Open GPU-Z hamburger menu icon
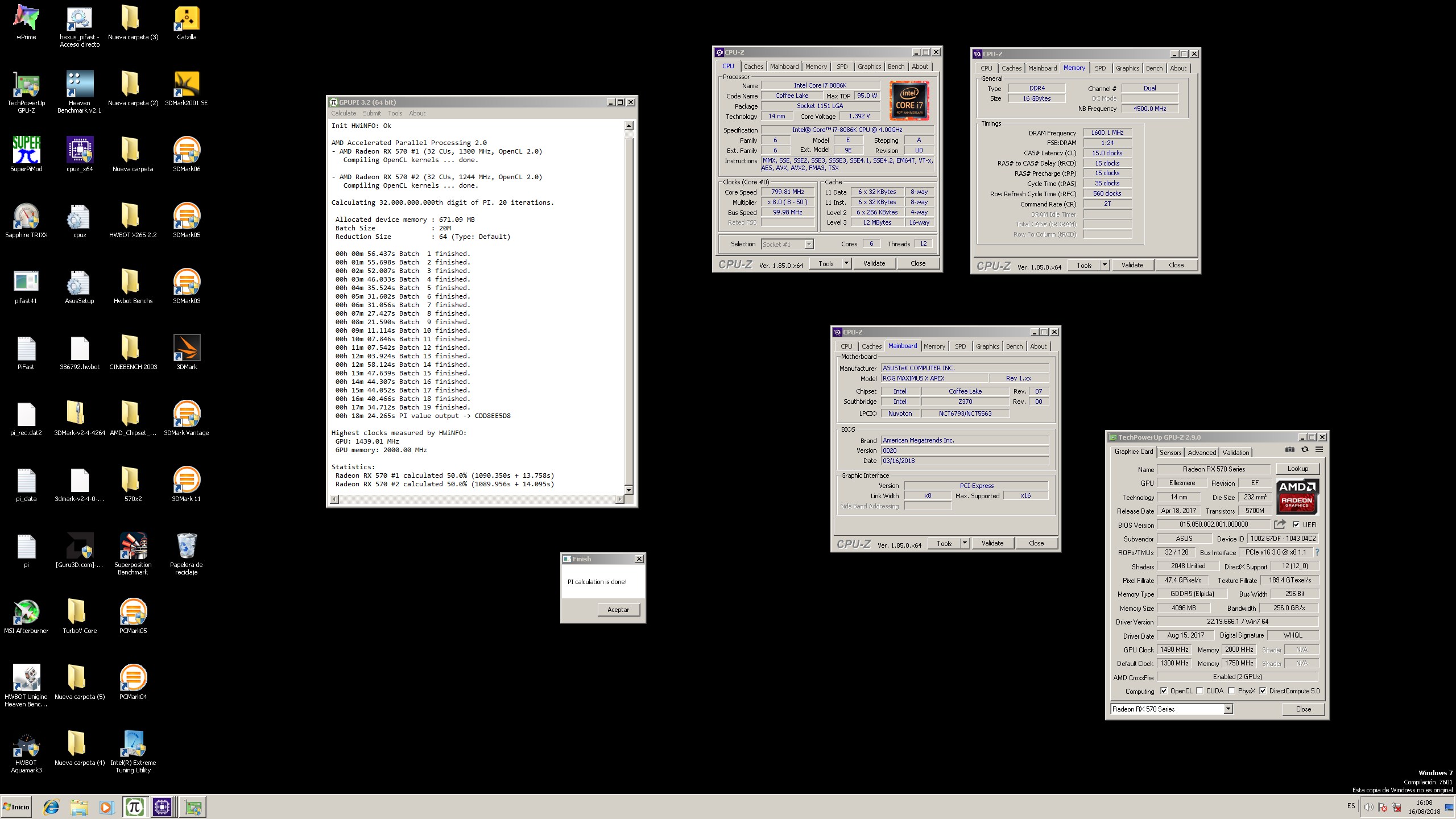 pyautogui.click(x=1319, y=449)
